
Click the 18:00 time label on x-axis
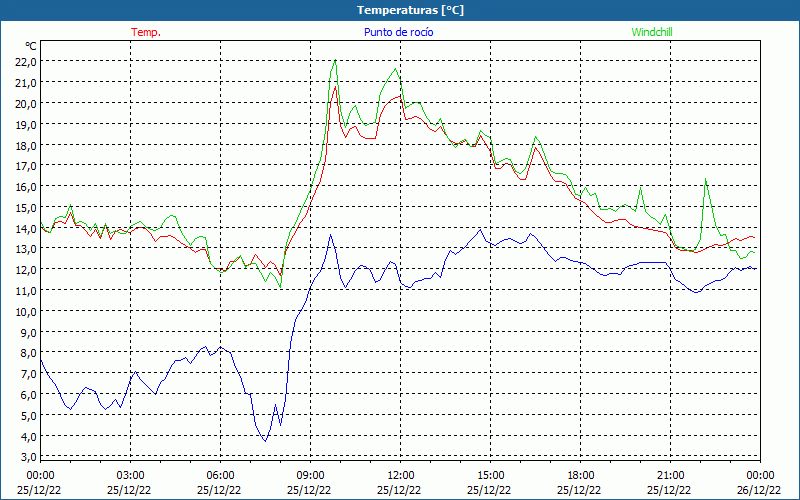pos(581,476)
